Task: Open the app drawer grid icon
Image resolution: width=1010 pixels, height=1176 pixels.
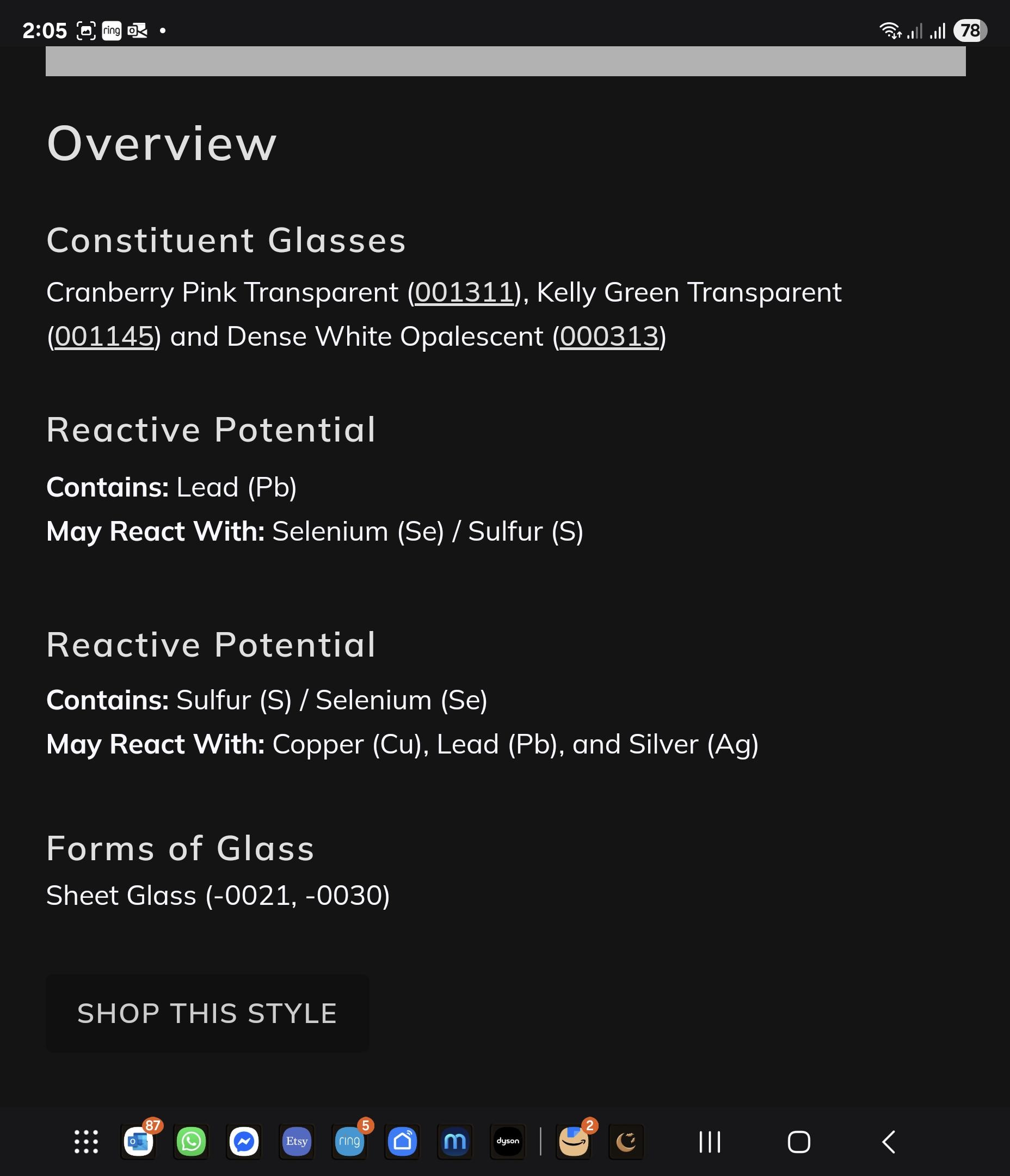Action: pos(86,1141)
